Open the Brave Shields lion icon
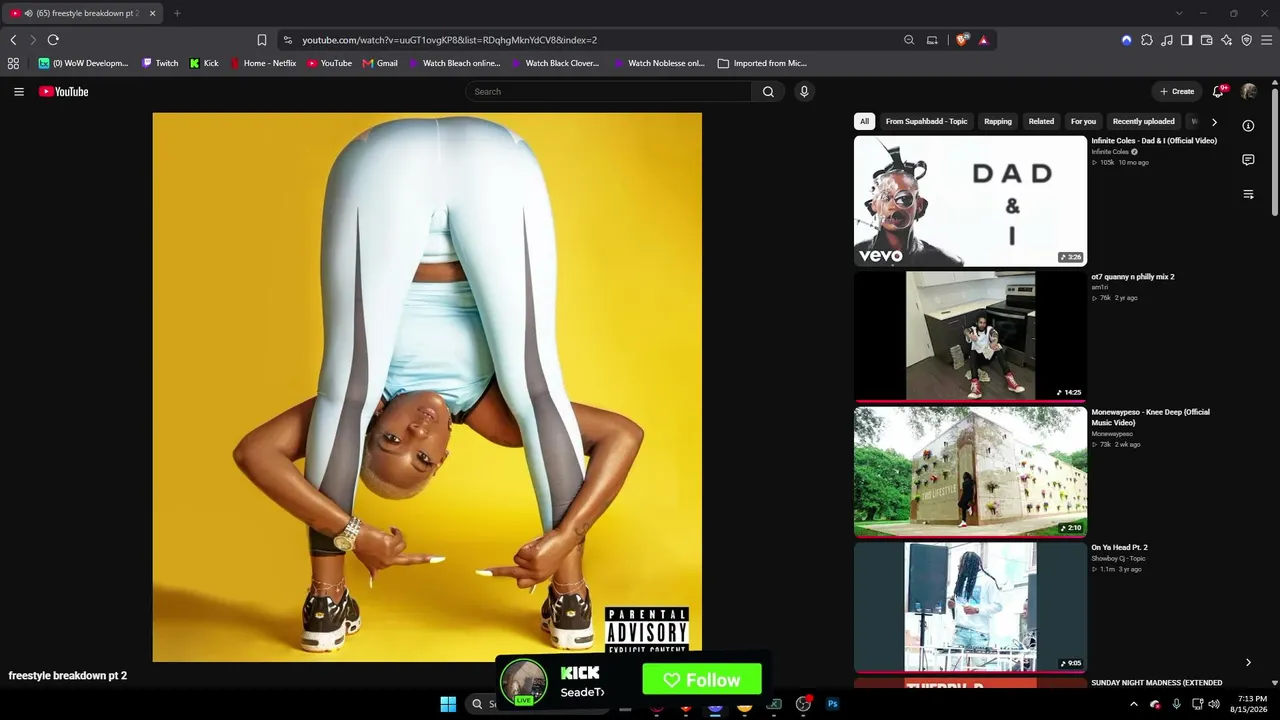 pyautogui.click(x=962, y=40)
